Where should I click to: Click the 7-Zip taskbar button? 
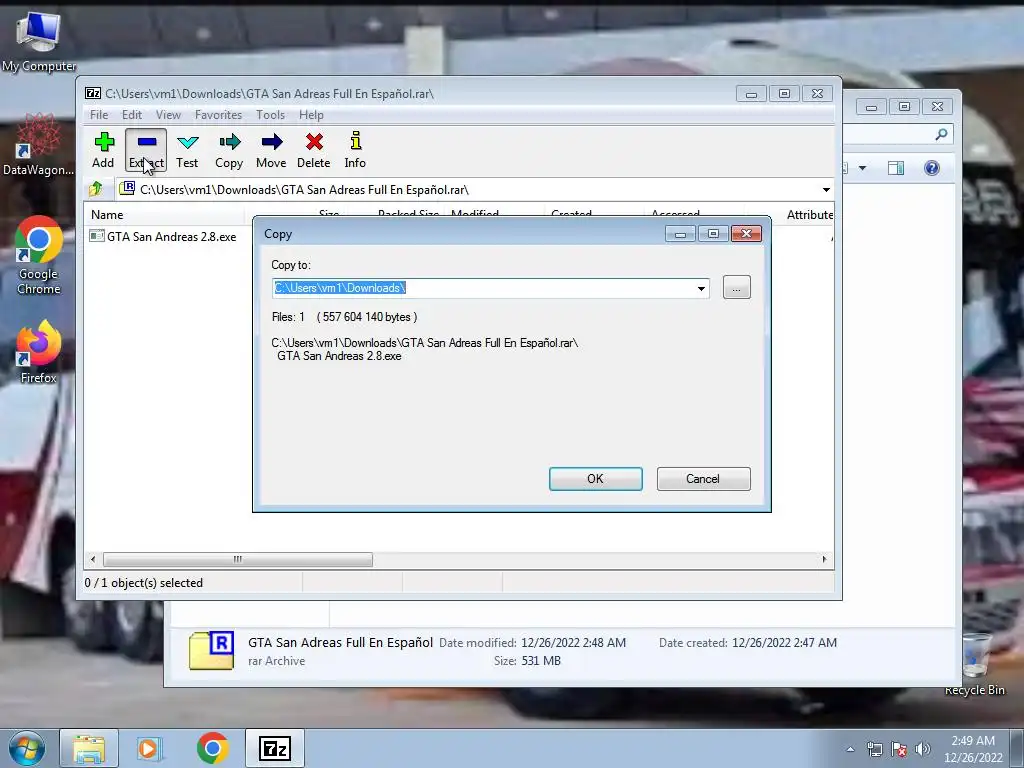[275, 748]
